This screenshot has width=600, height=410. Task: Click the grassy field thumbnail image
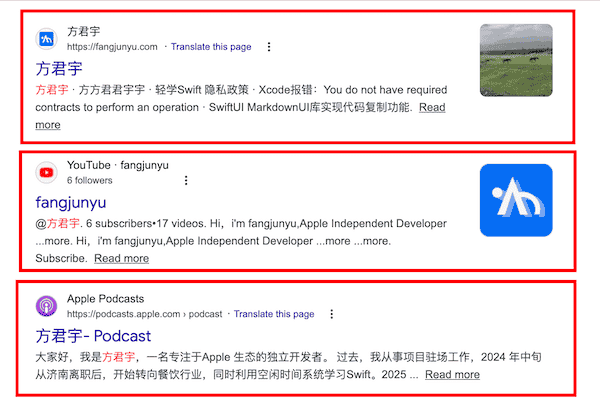point(516,60)
